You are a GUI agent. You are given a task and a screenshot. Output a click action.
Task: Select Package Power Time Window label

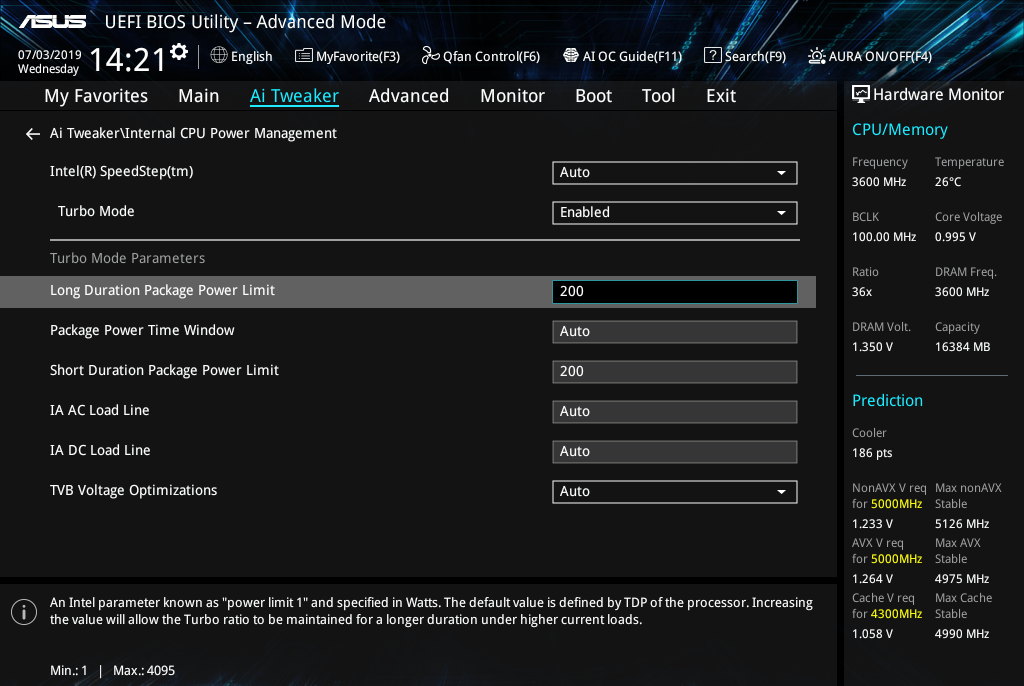(x=142, y=331)
